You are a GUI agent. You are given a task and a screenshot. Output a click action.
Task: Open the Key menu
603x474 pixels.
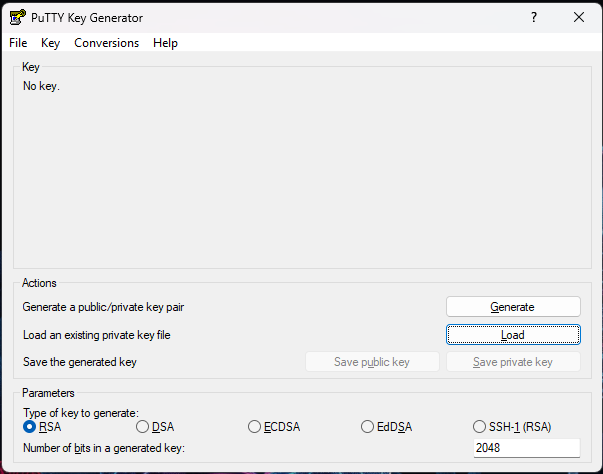[50, 43]
